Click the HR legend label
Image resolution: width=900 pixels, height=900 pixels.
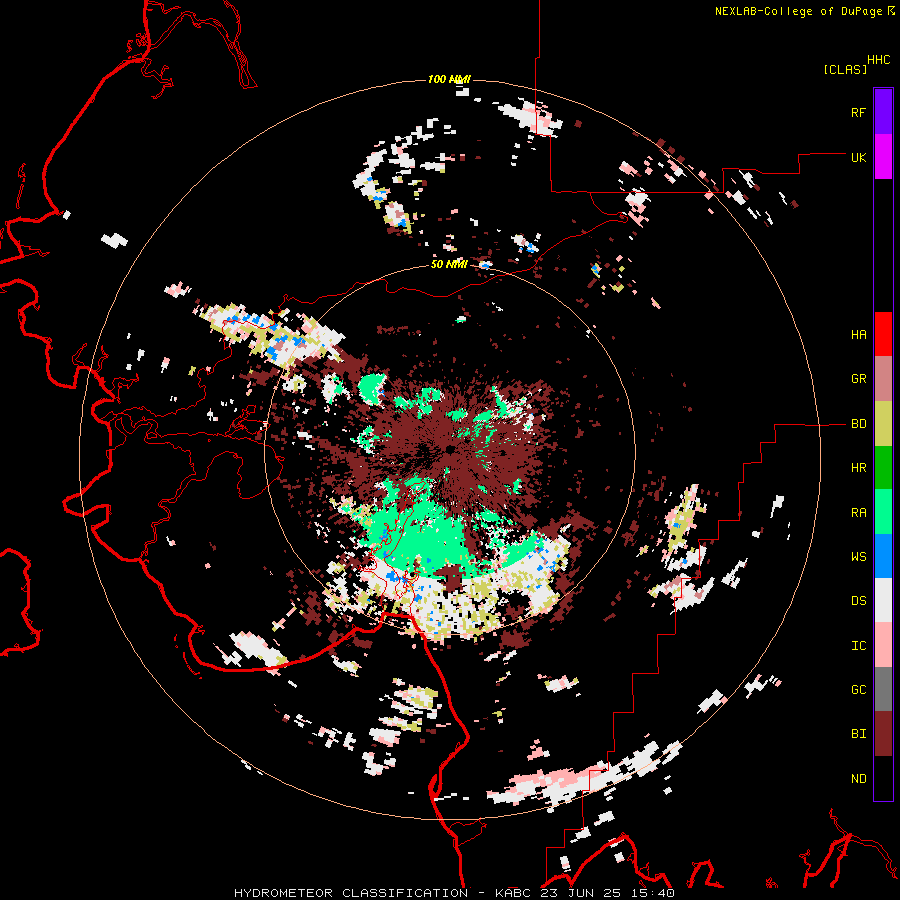[858, 468]
